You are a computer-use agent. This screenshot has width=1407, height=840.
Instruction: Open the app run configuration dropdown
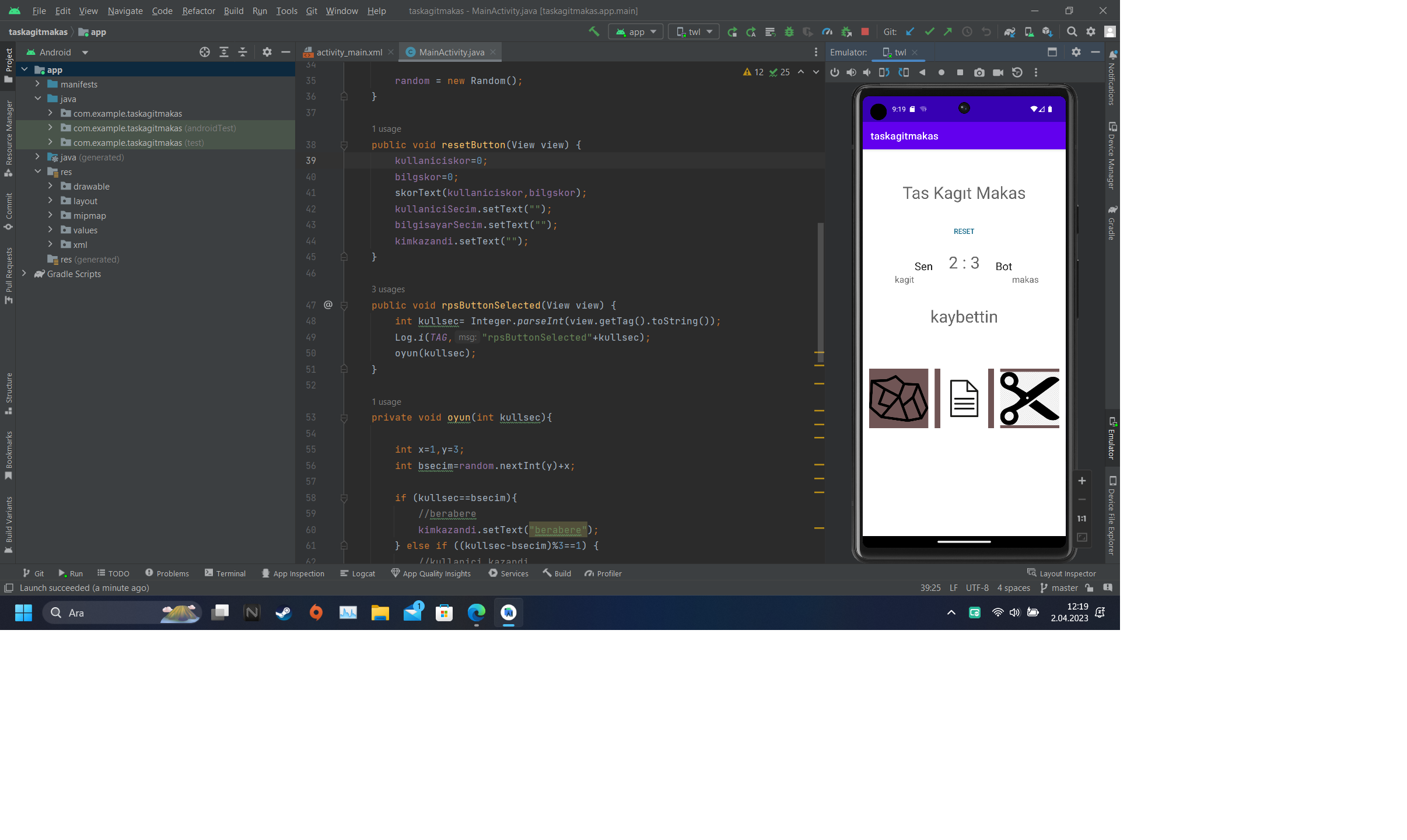[x=635, y=32]
